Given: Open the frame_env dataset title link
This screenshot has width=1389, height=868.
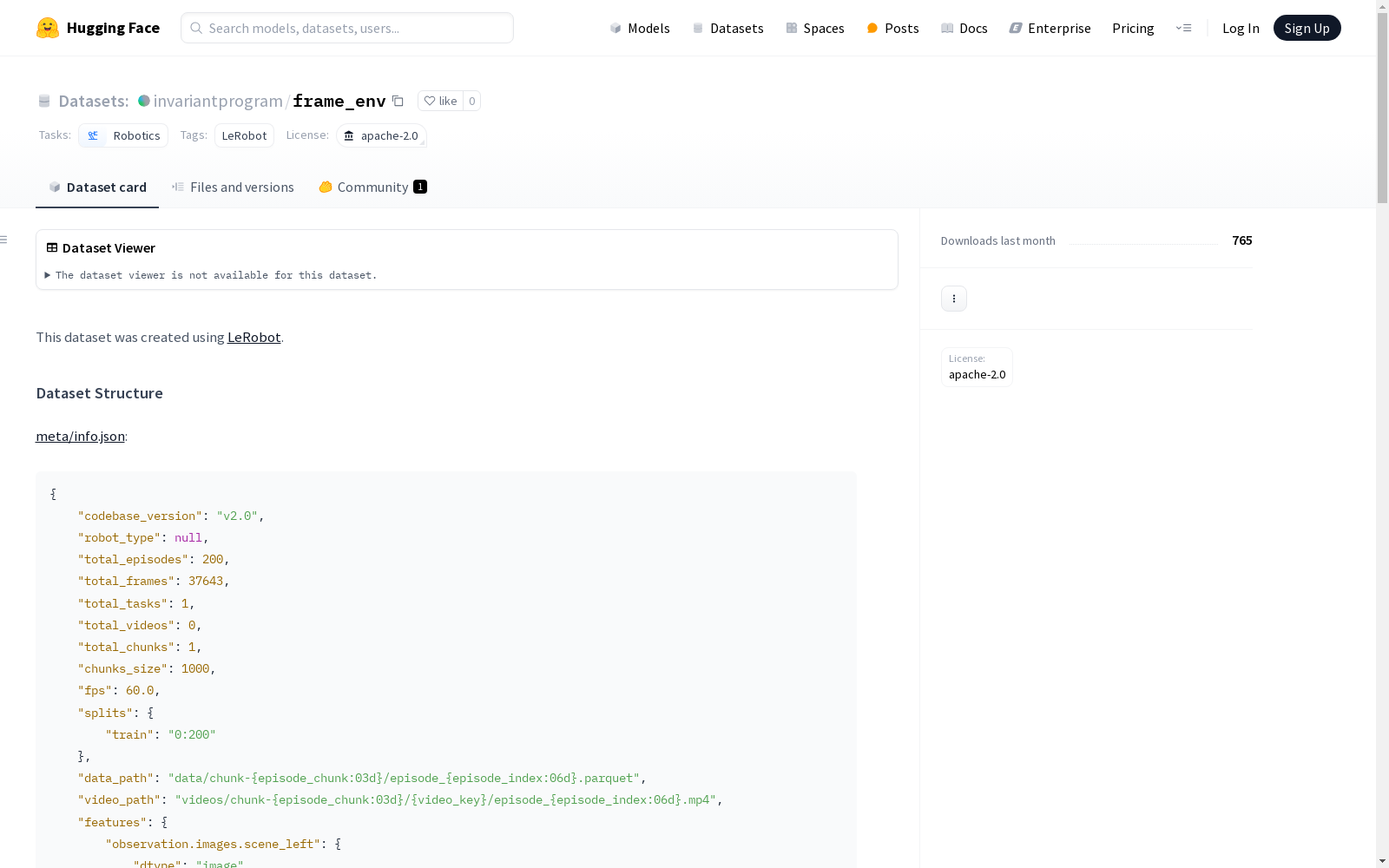Looking at the screenshot, I should (x=339, y=101).
